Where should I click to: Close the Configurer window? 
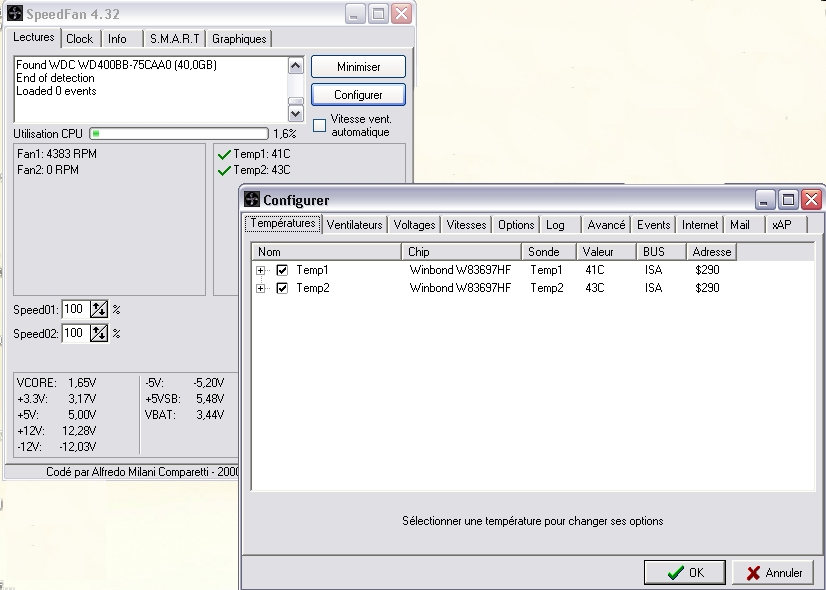coord(811,200)
